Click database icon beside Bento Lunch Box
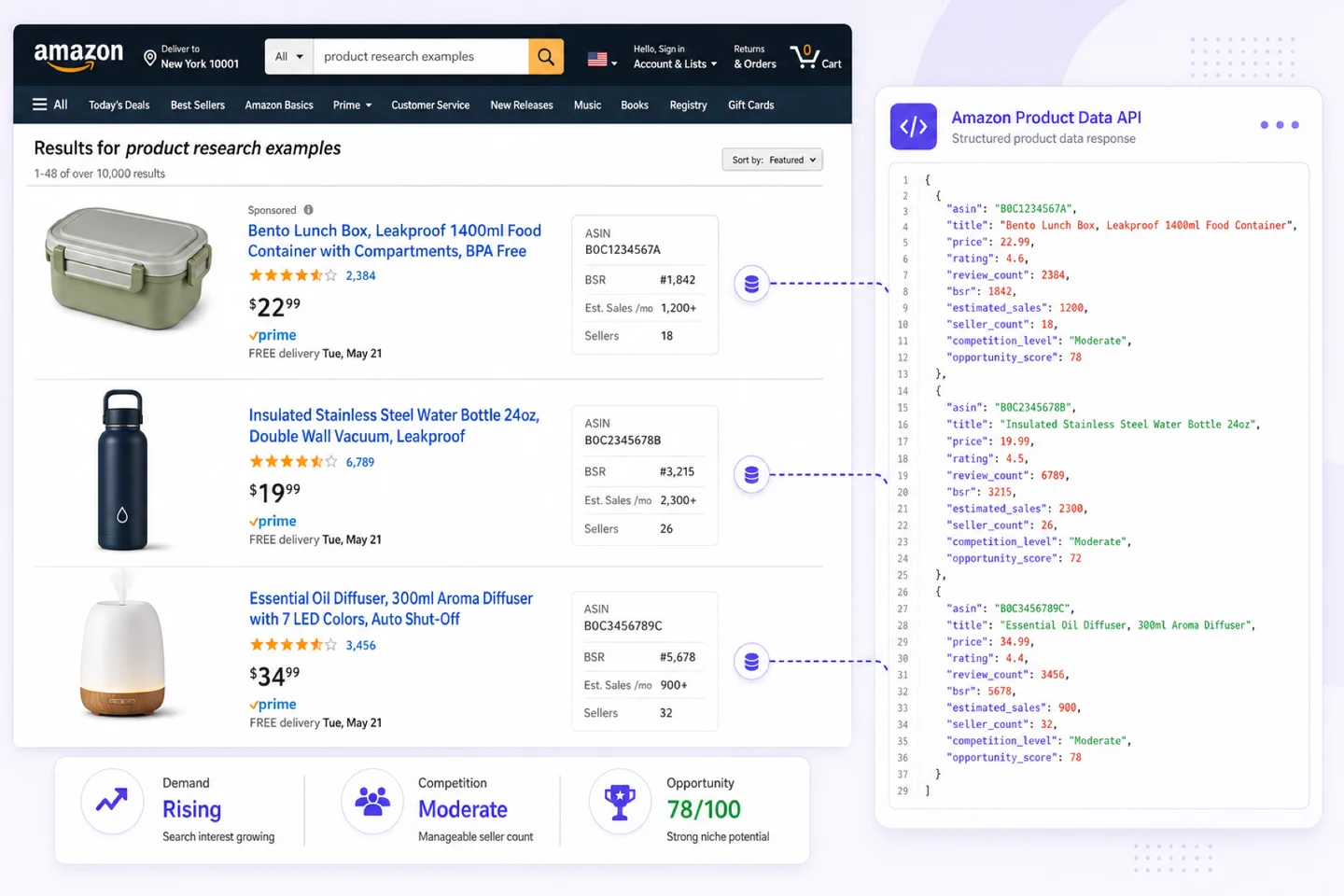Screen dimensions: 1344x896 (x=751, y=284)
